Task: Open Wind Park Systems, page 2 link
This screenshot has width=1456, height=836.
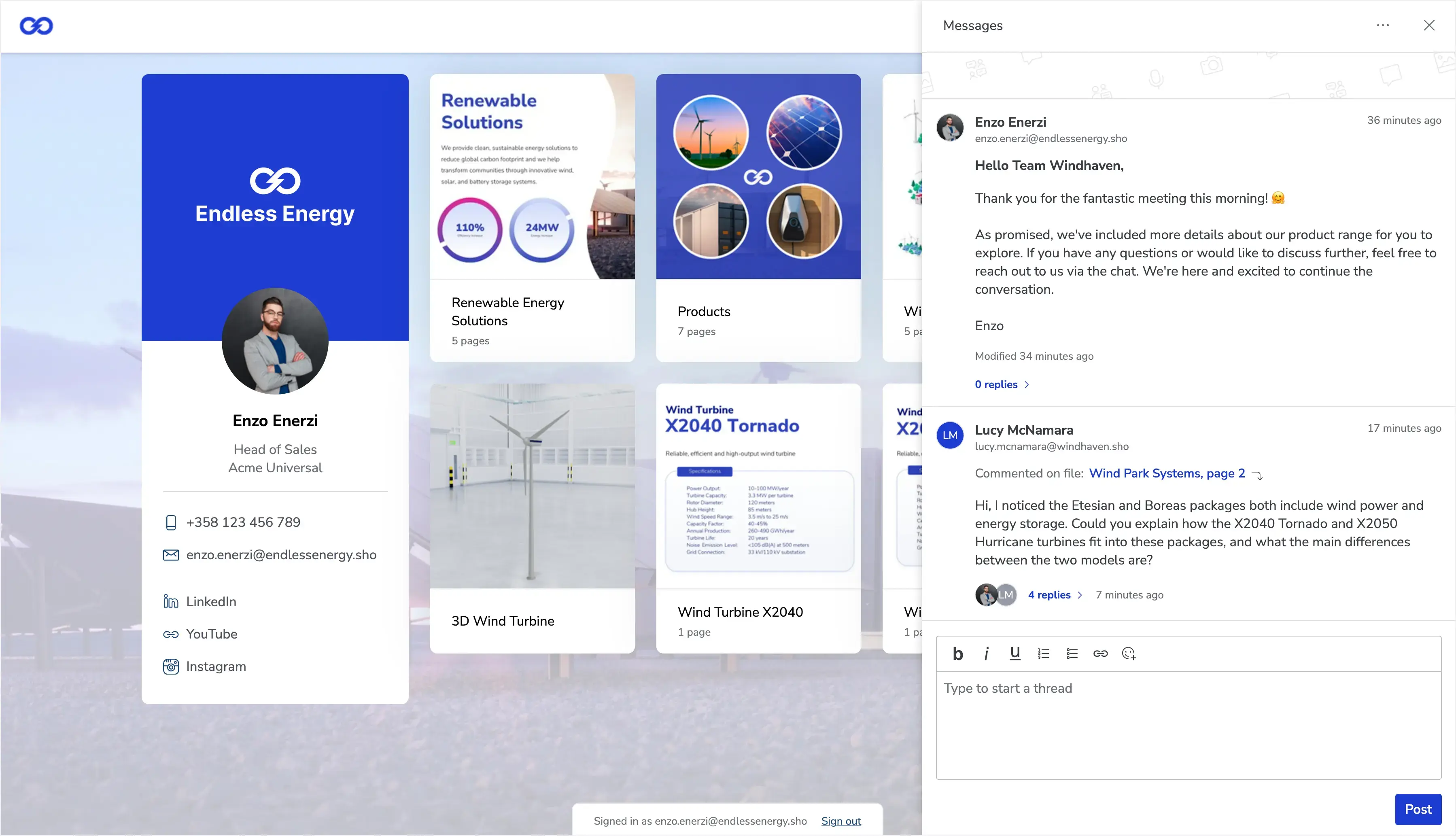Action: point(1167,473)
